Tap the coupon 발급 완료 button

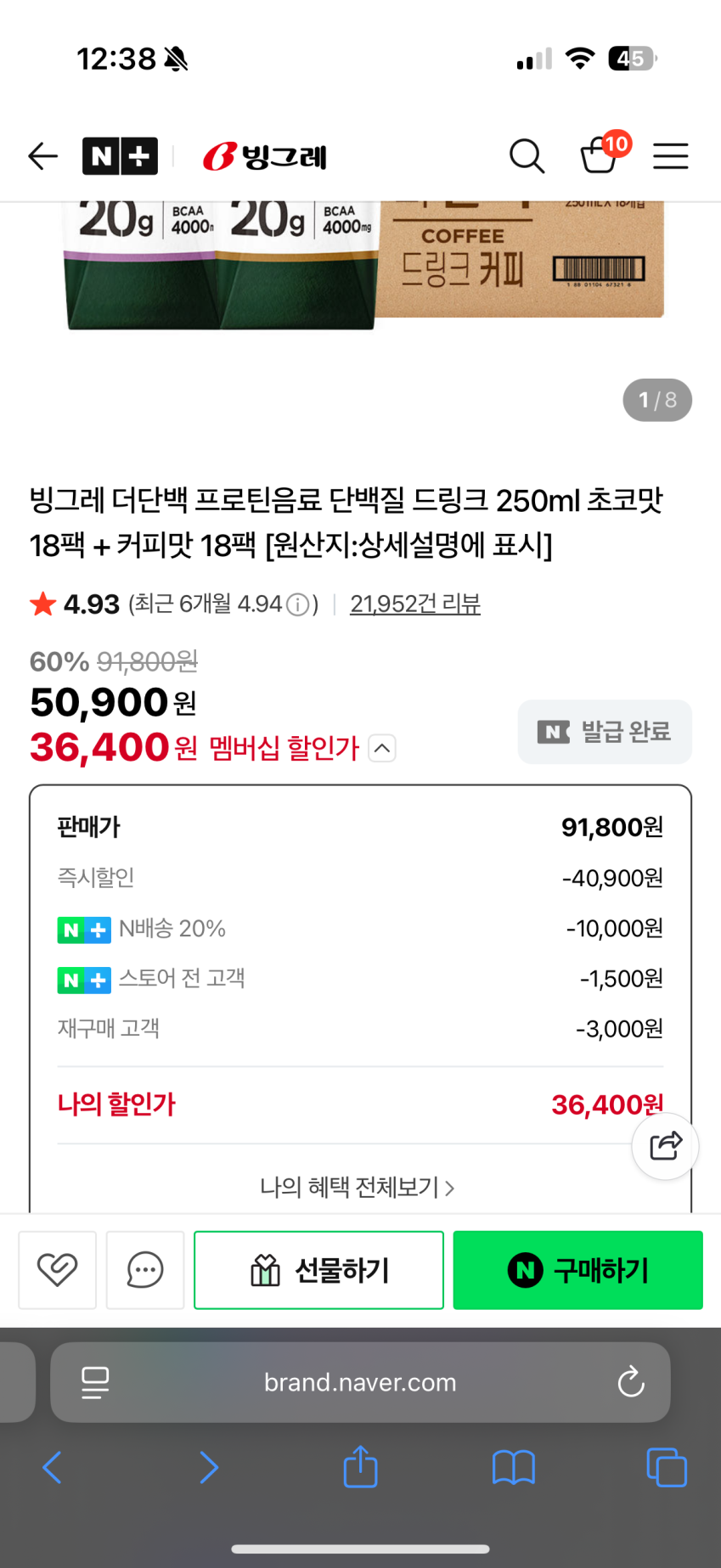pos(605,732)
